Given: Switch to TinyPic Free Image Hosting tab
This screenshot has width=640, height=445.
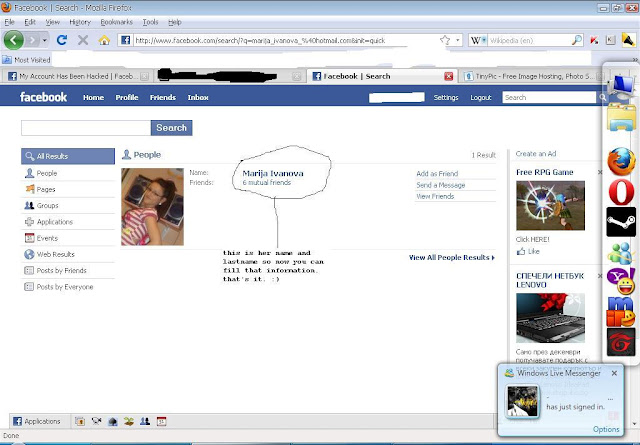Looking at the screenshot, I should coord(533,76).
